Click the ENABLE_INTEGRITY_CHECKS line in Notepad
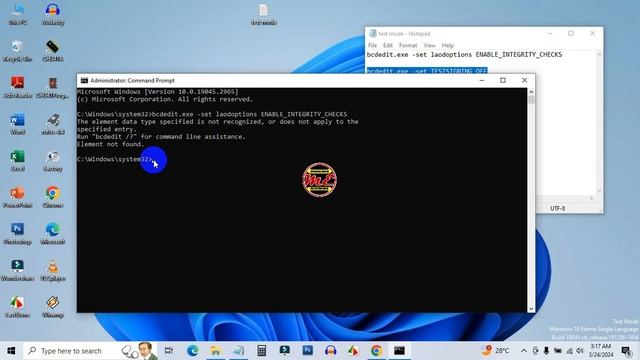Viewport: 640px width, 360px height. click(x=464, y=55)
